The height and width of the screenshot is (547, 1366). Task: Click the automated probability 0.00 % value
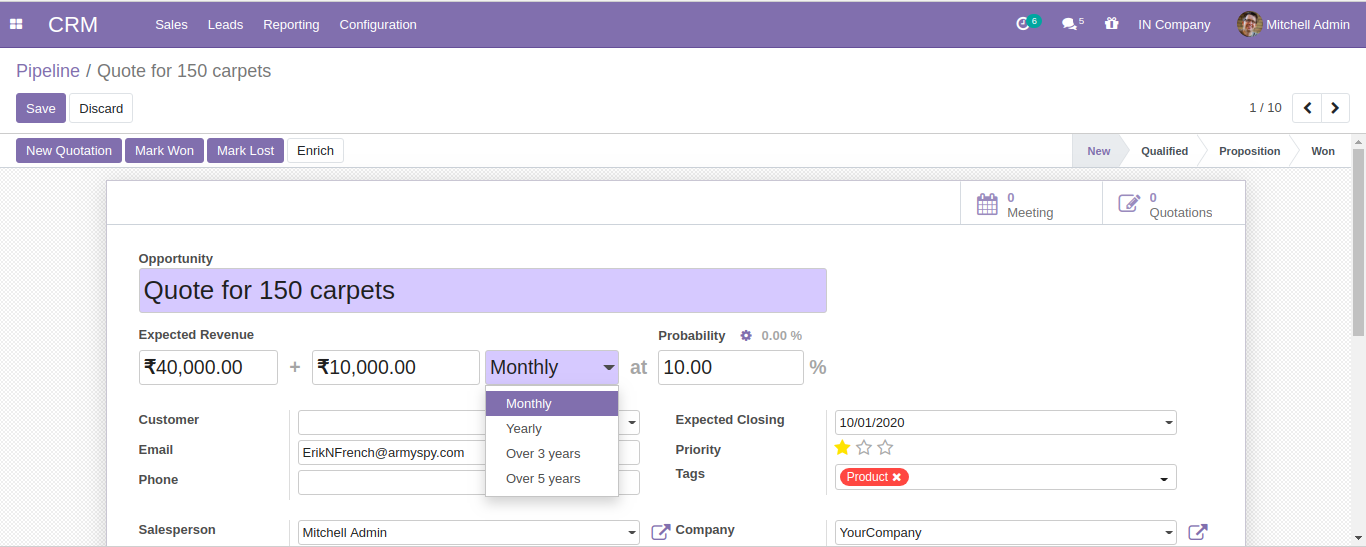click(781, 336)
